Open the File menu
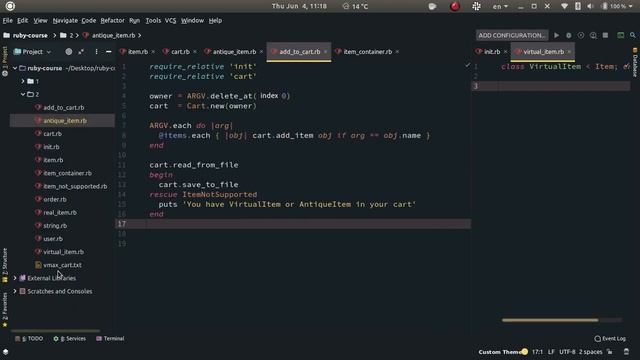The height and width of the screenshot is (360, 640). 7,20
